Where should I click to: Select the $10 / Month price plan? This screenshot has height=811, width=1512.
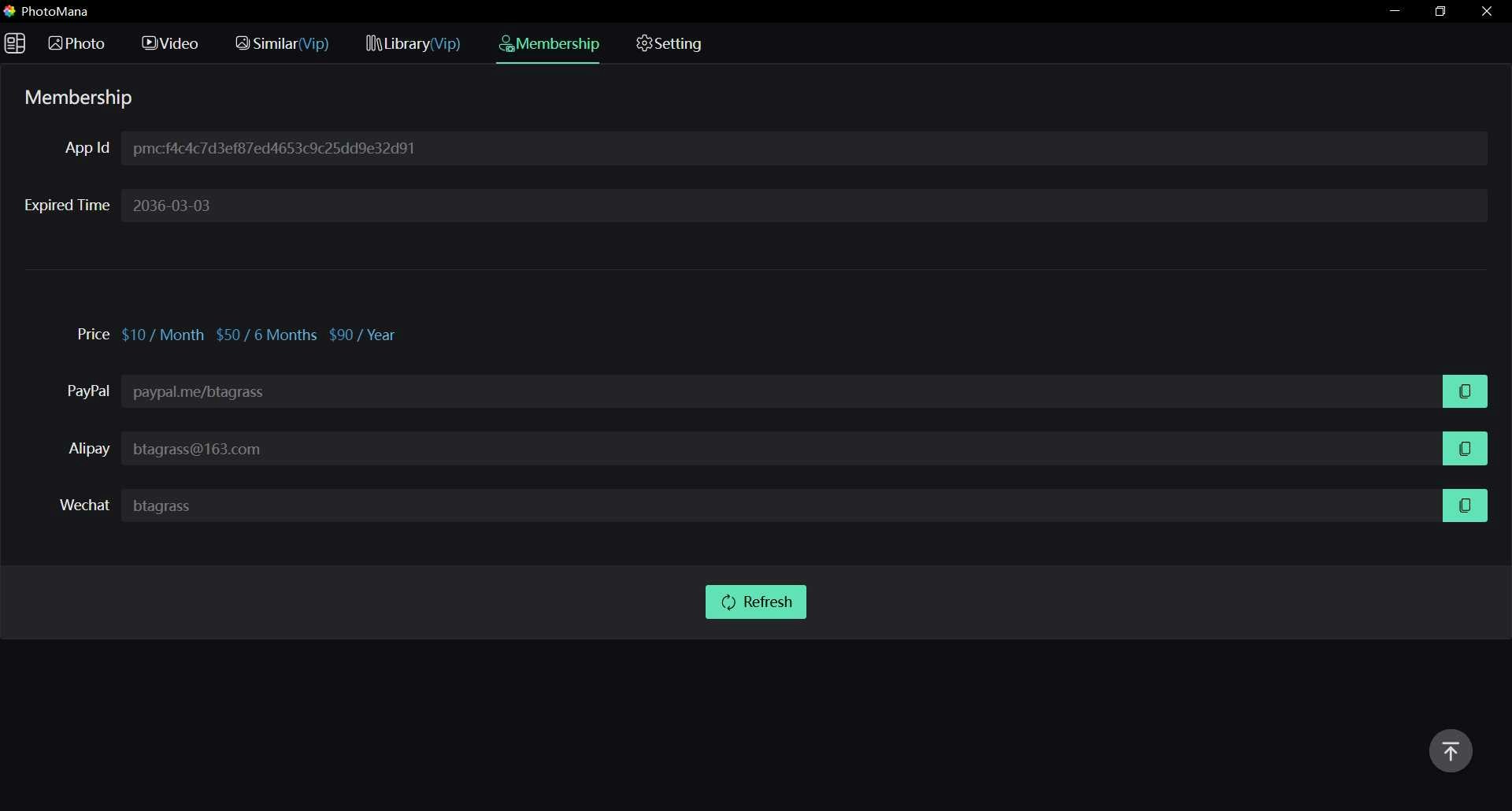point(161,335)
